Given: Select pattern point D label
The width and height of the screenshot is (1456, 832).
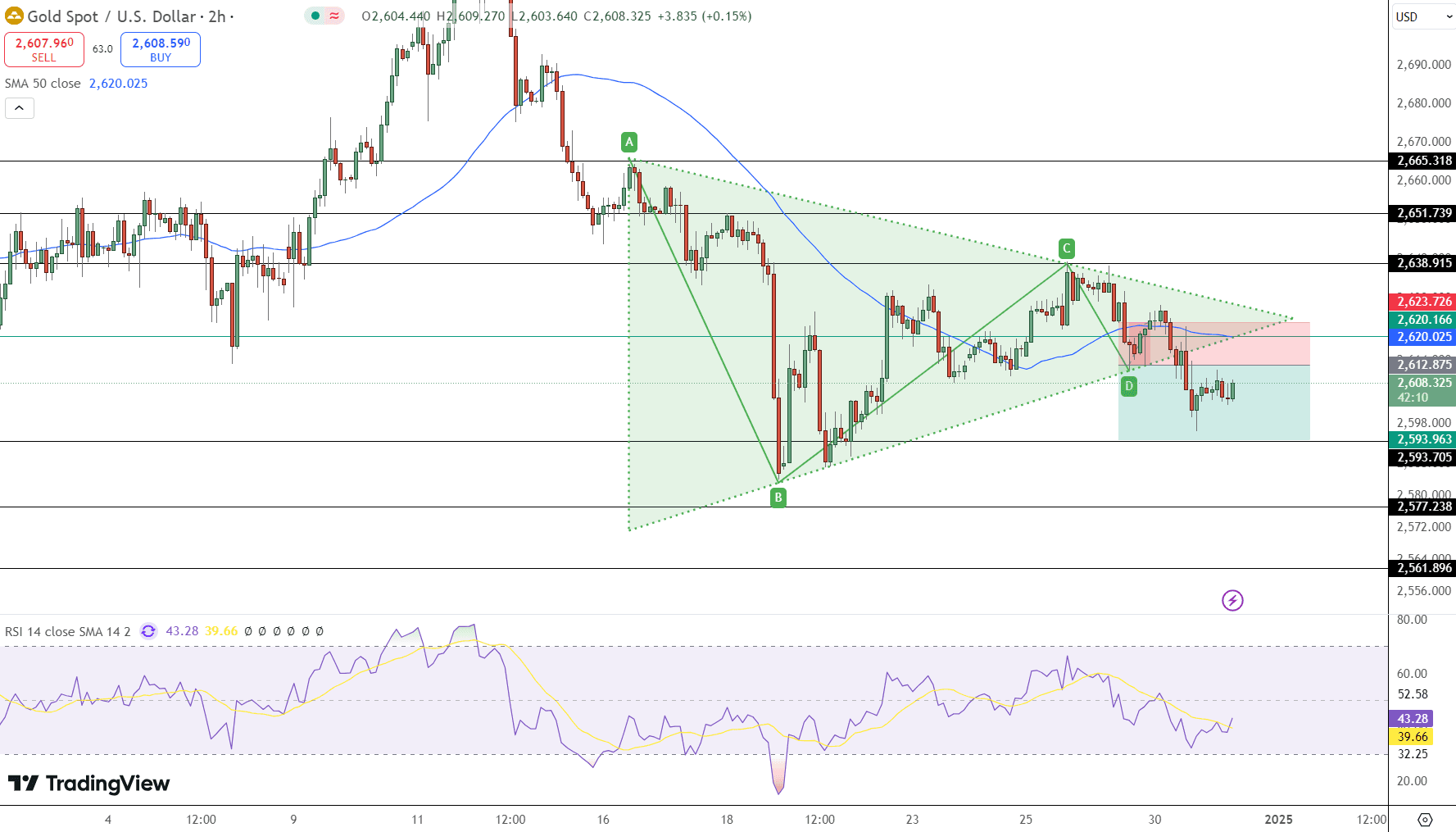Looking at the screenshot, I should (x=1128, y=386).
